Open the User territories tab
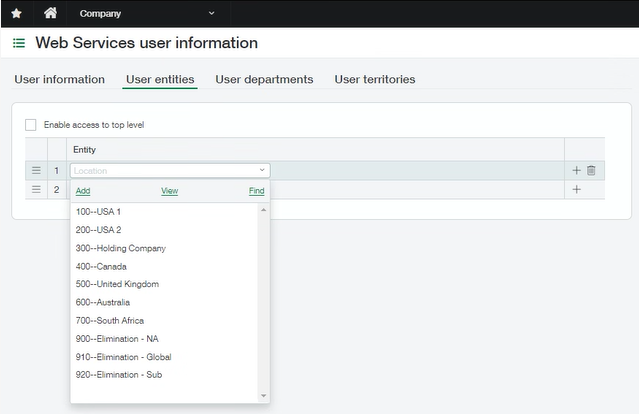This screenshot has width=639, height=414. pos(375,79)
